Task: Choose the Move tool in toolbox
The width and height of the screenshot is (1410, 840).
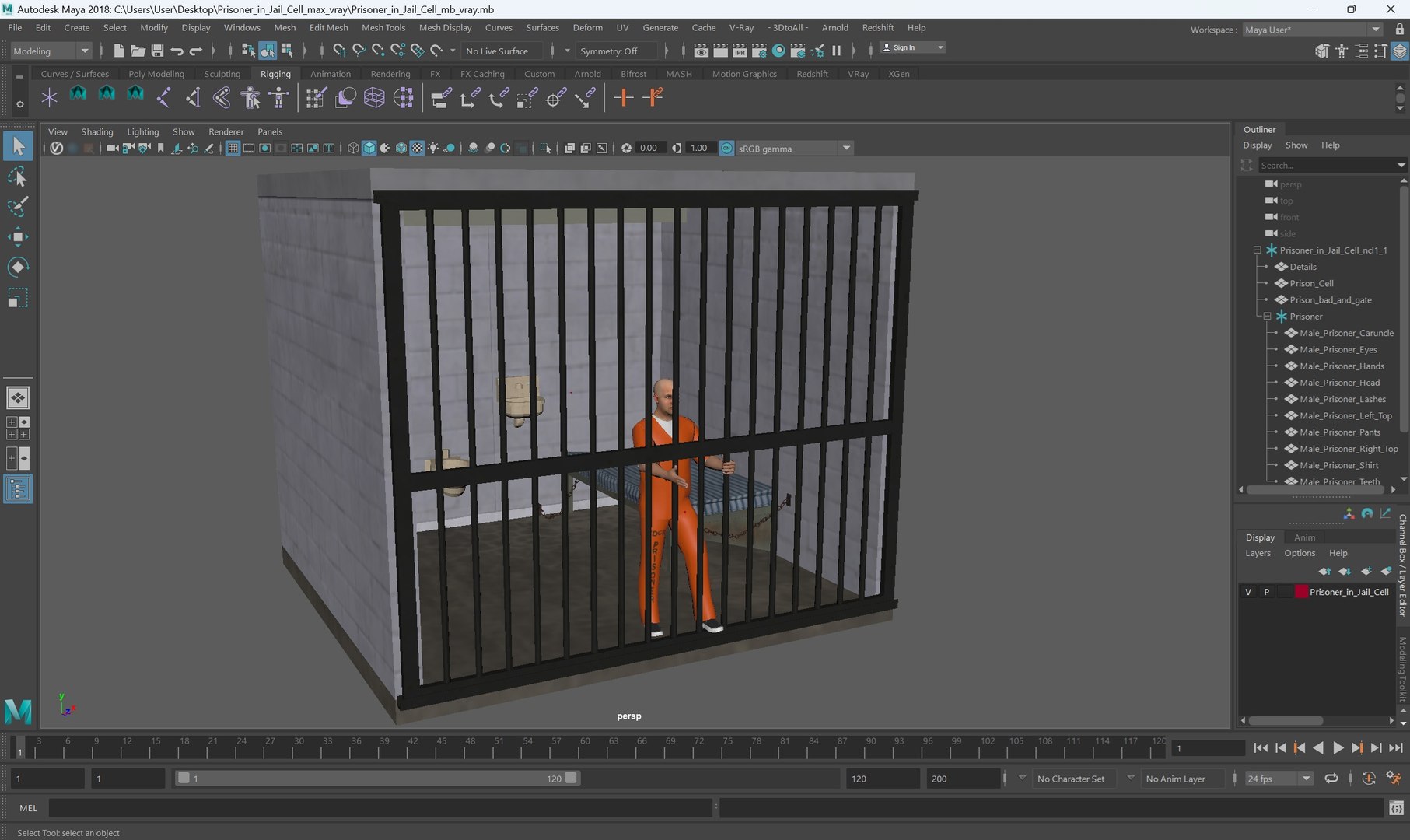Action: point(17,237)
